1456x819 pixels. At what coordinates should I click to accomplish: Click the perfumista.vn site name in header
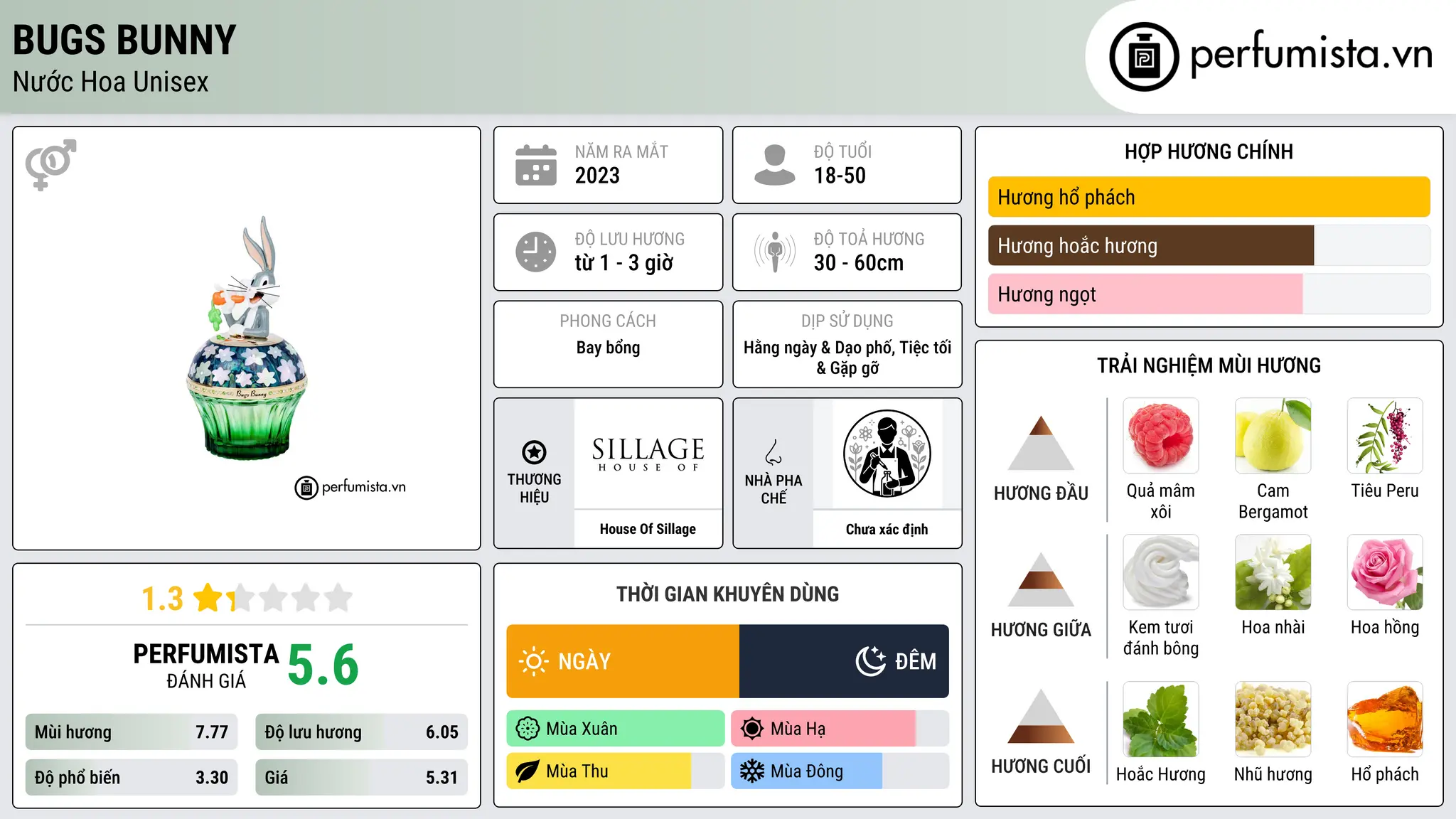[1311, 54]
